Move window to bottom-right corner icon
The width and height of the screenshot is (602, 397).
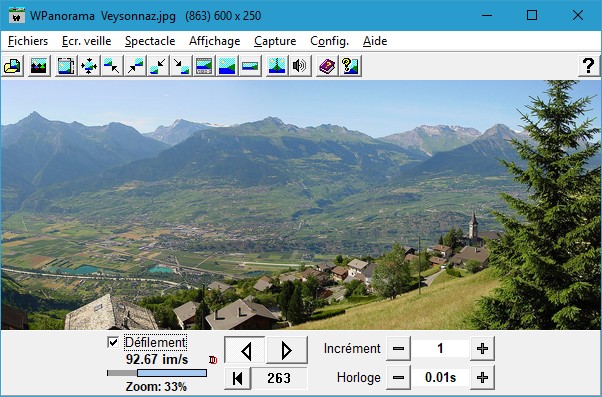[x=181, y=66]
